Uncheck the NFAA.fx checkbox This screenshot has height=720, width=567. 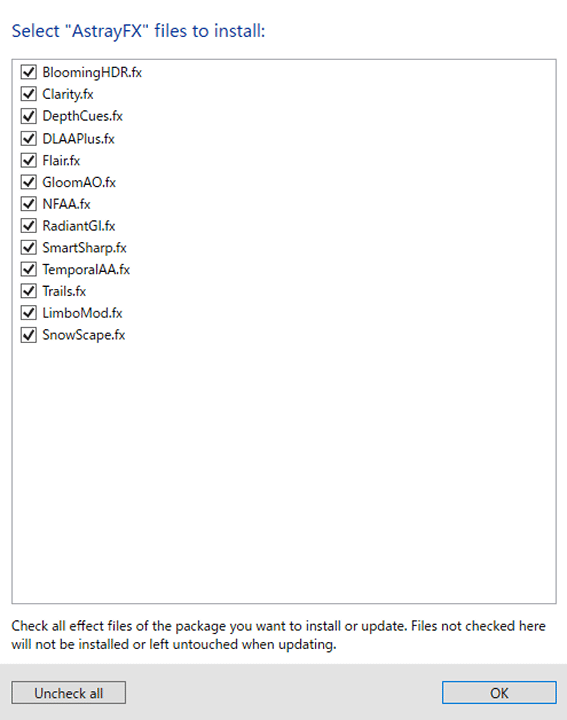[x=28, y=203]
